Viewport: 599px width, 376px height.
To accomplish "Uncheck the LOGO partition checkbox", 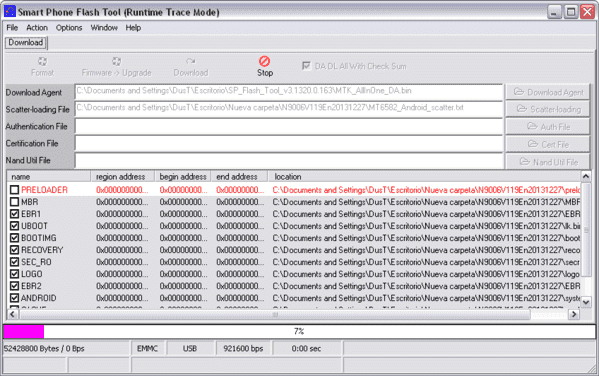I will [14, 274].
